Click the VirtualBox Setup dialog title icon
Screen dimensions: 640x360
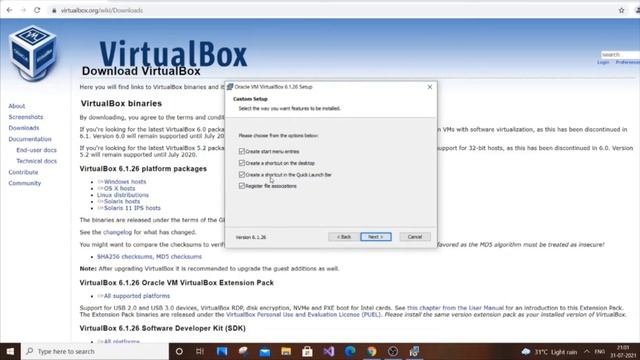pos(230,87)
